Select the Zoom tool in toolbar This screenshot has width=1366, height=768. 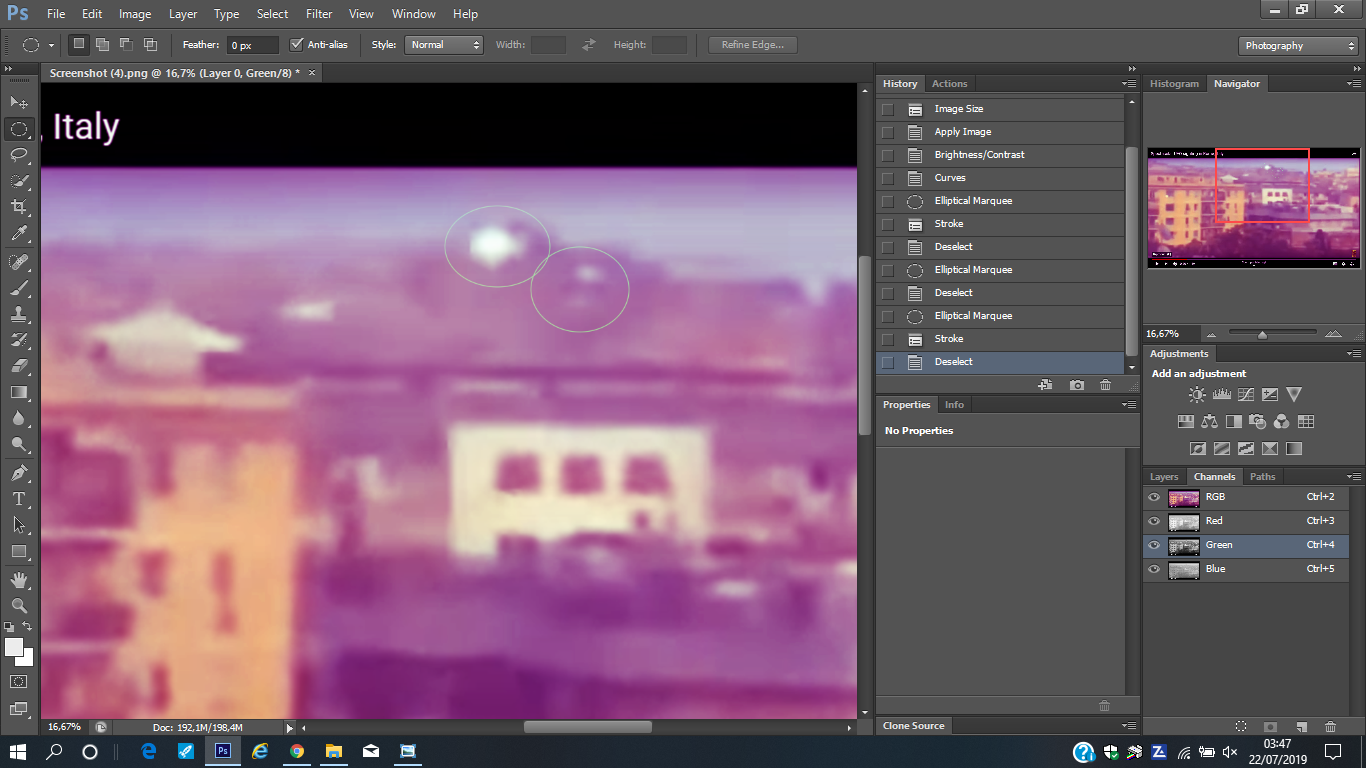[18, 605]
